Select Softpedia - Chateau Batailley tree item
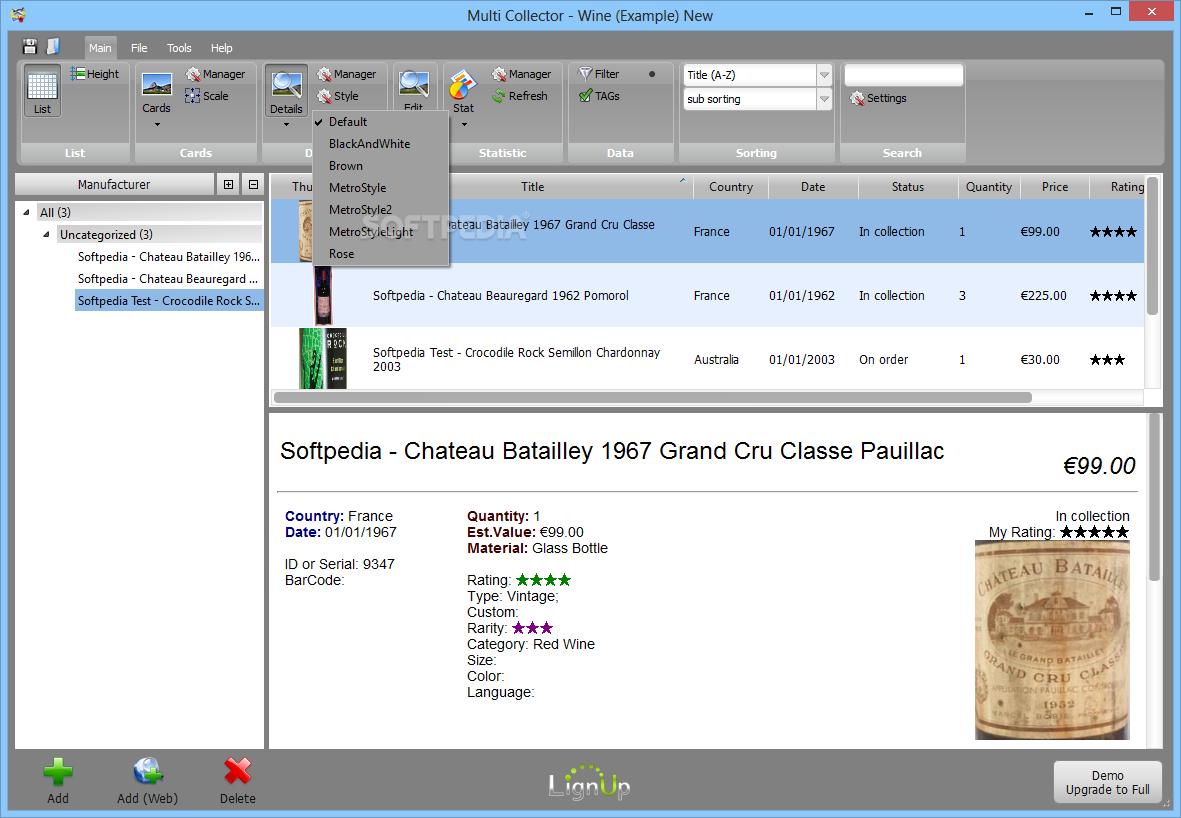 pyautogui.click(x=169, y=257)
